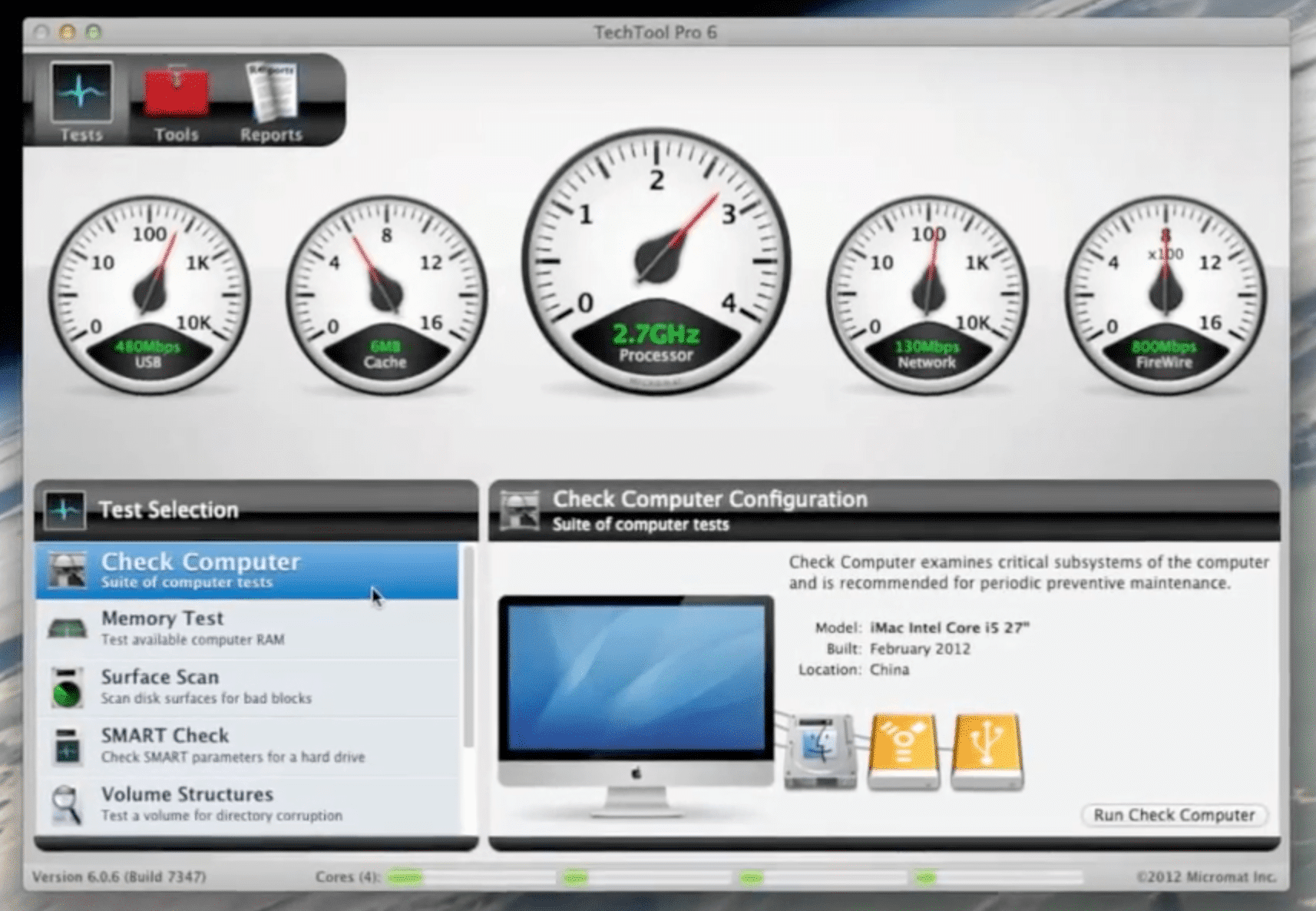Select the Surface Scan entry
Screen dimensions: 1316x911
[x=247, y=687]
